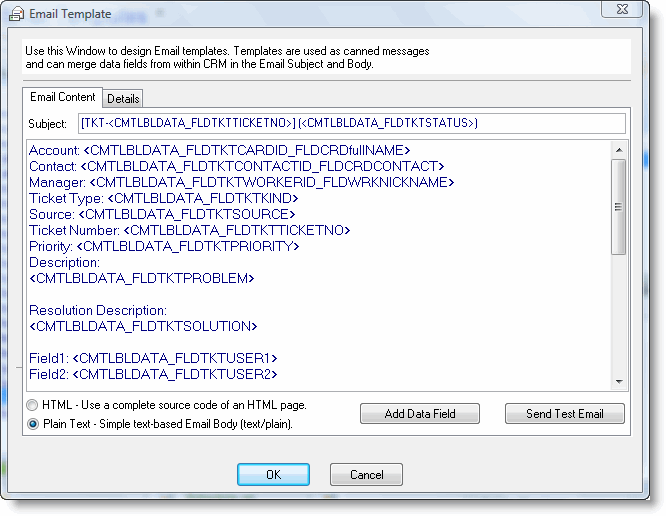
Task: Click the Send Test Email button
Action: pos(564,414)
